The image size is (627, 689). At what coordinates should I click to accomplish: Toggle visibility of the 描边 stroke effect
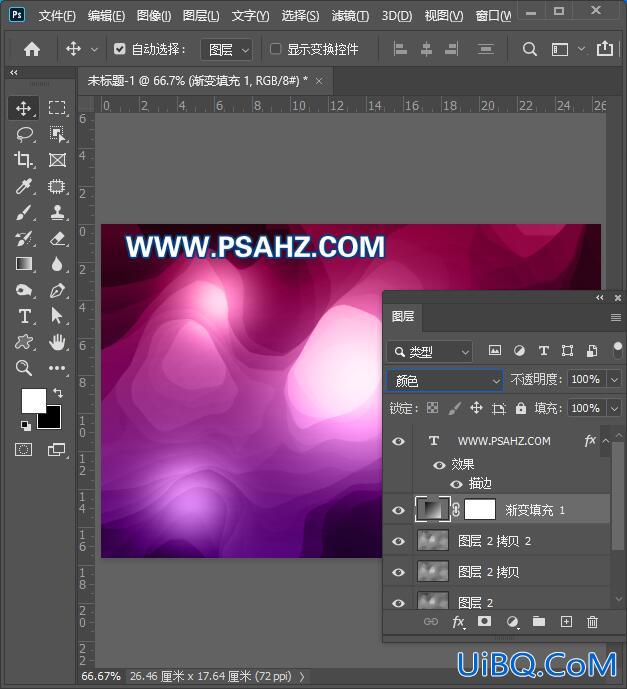[457, 484]
